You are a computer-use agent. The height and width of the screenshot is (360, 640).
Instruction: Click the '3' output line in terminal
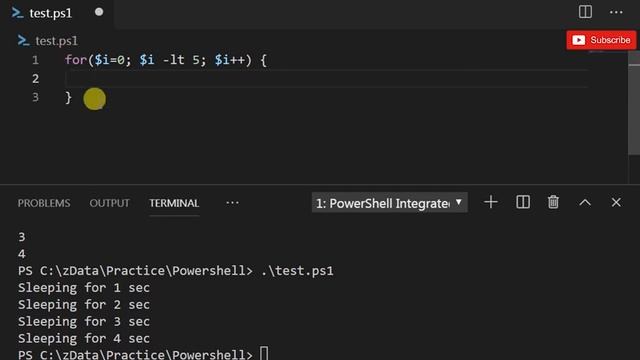22,237
